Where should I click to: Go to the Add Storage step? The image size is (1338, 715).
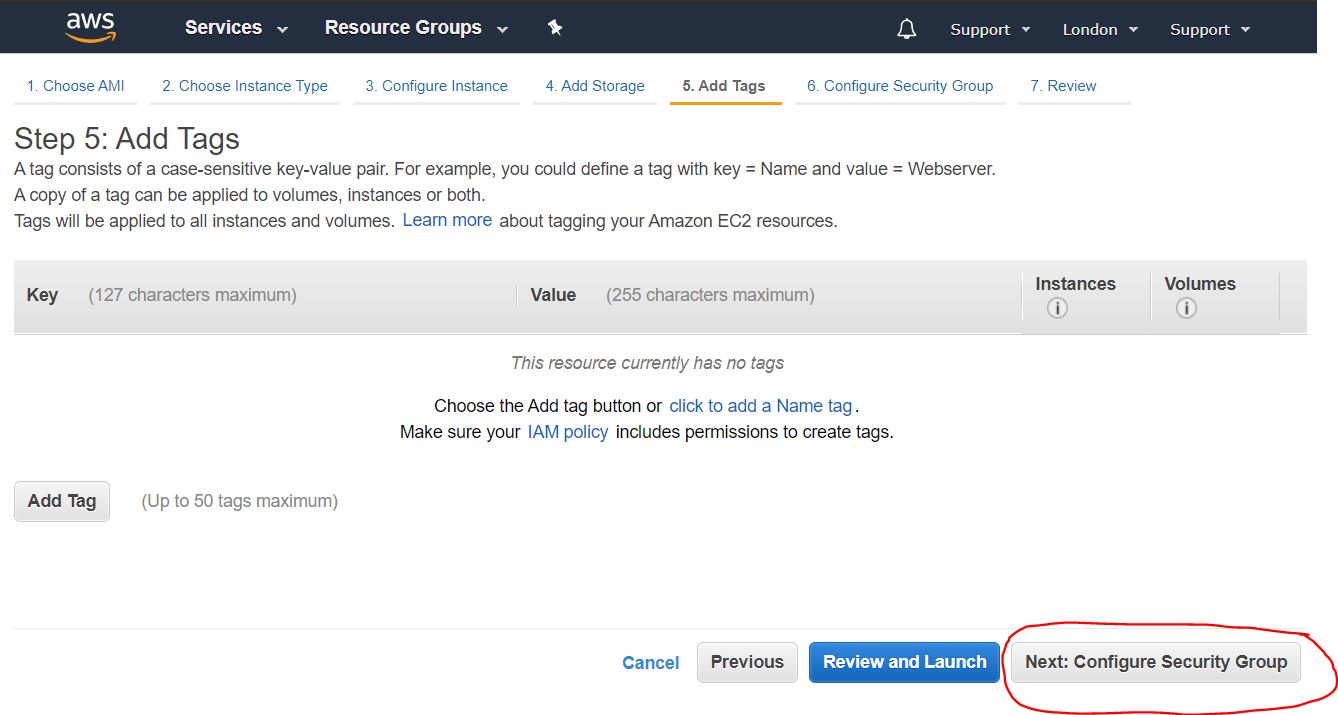595,86
